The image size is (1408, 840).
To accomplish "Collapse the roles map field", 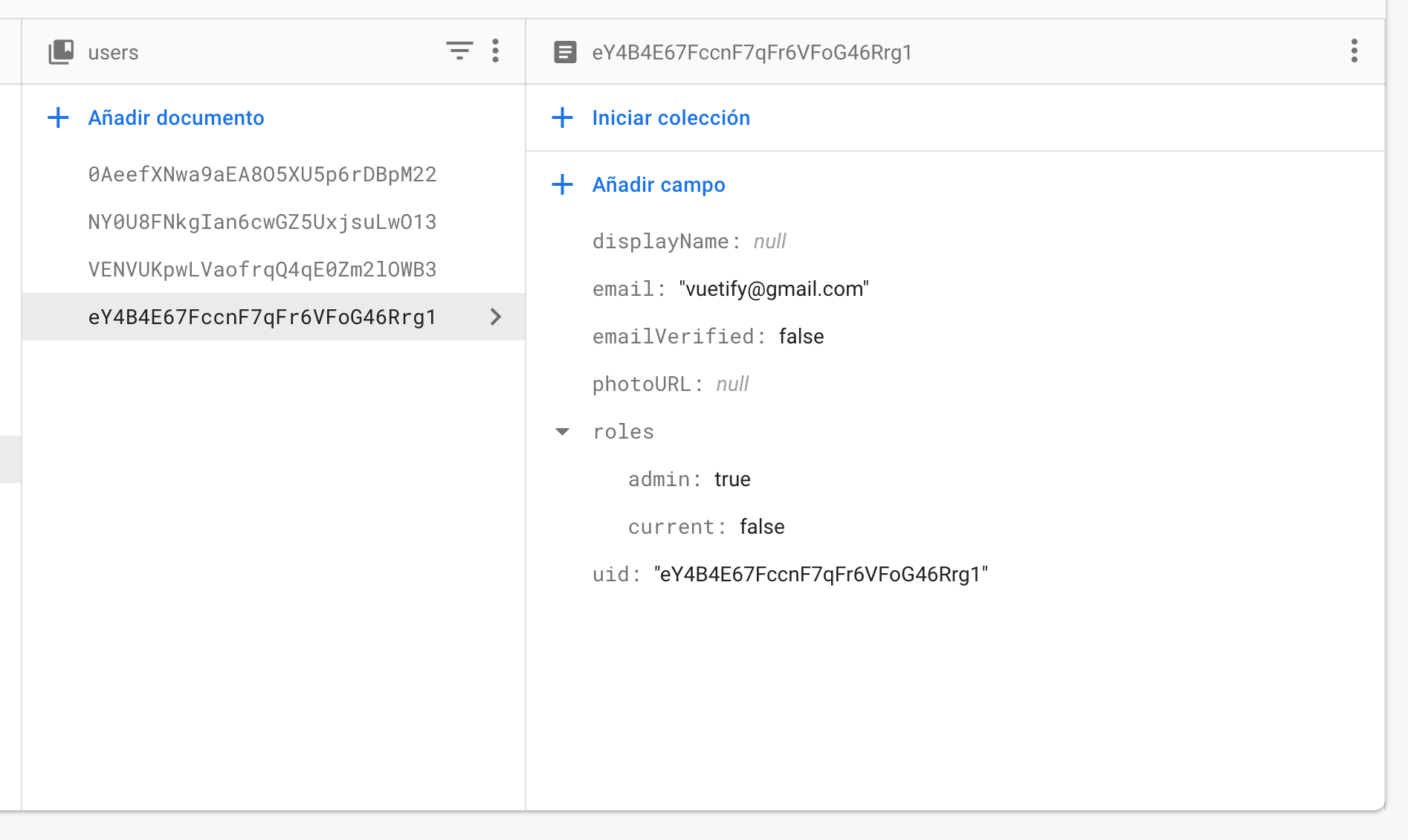I will (563, 432).
